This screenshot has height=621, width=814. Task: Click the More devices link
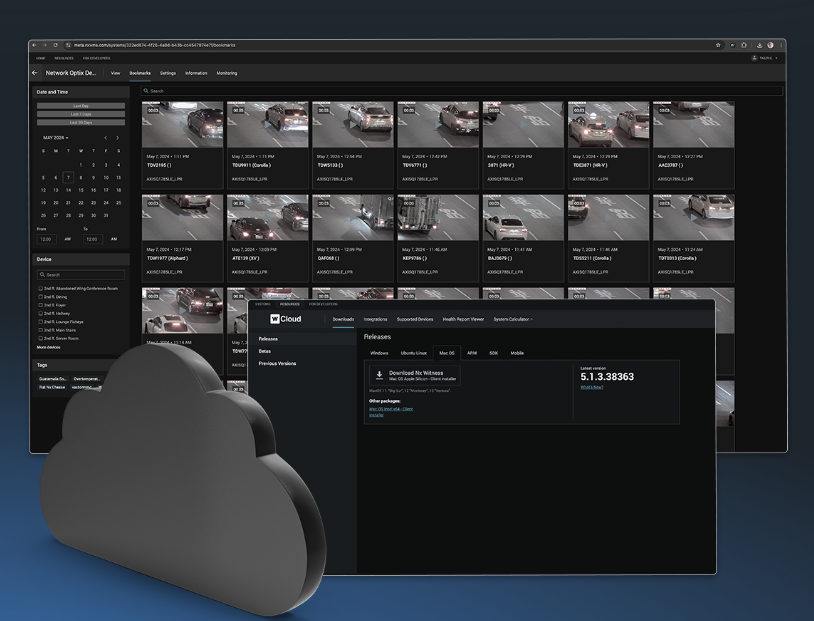pos(48,347)
